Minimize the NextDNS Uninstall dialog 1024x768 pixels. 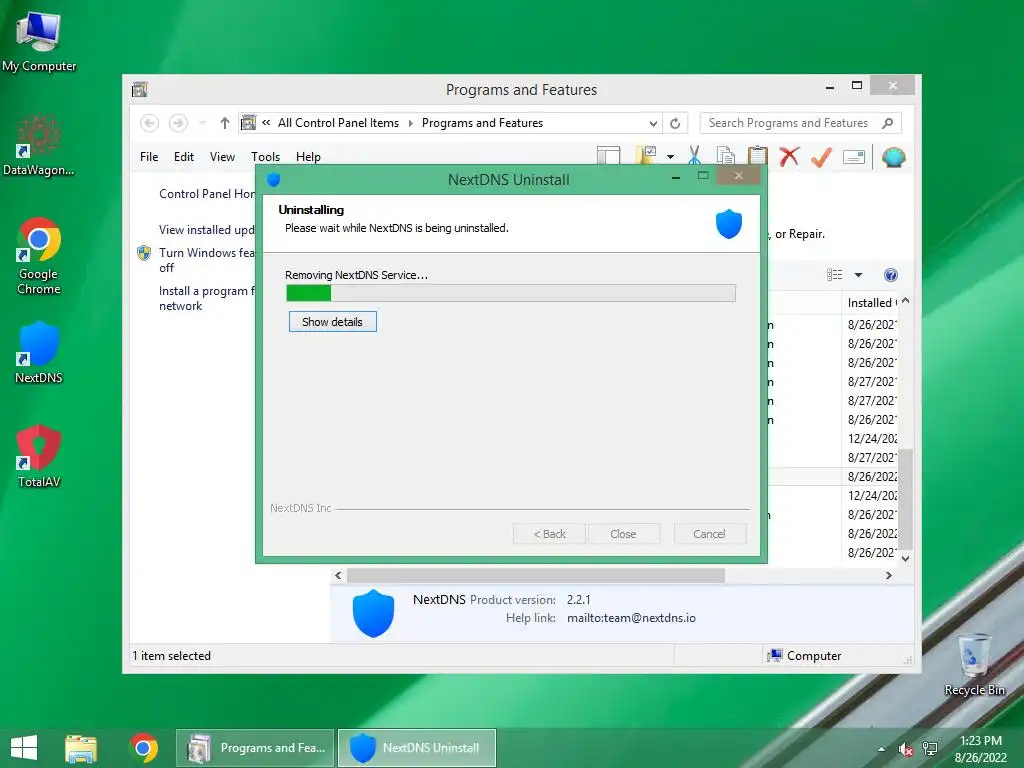[676, 176]
